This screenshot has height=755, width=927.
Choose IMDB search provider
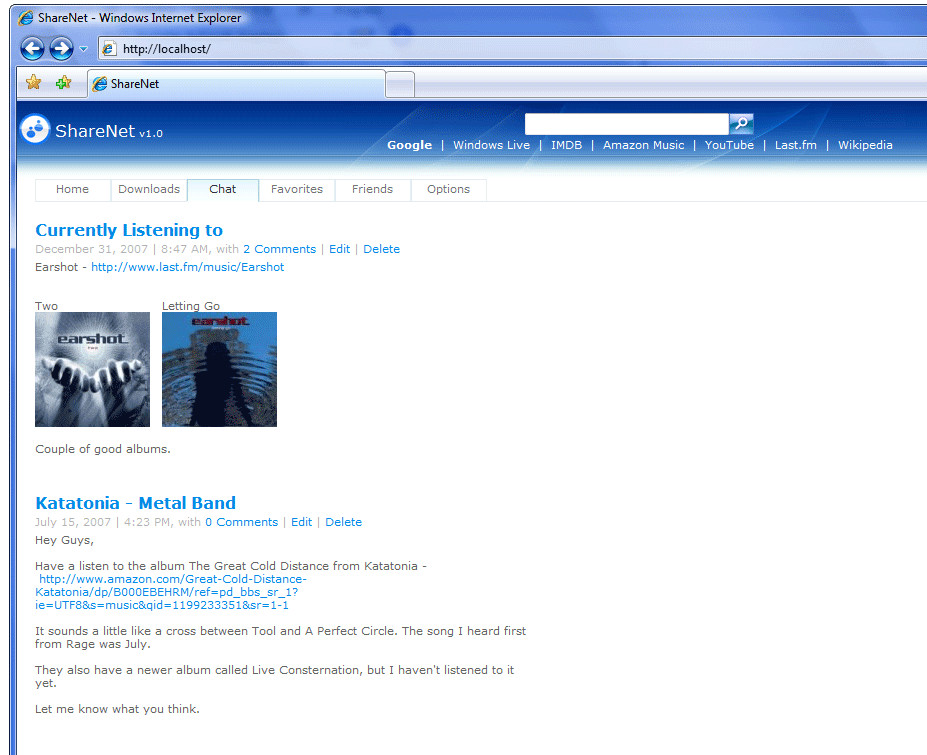(x=566, y=145)
